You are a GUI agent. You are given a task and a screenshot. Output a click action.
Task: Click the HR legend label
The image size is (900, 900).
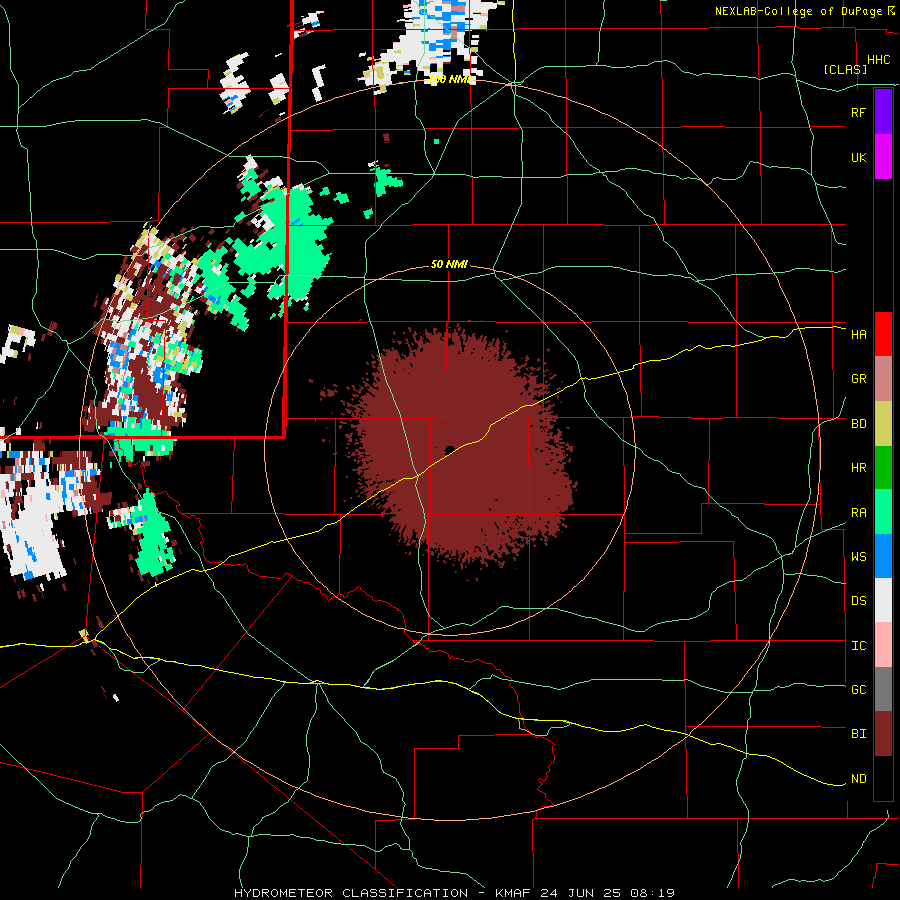click(858, 468)
